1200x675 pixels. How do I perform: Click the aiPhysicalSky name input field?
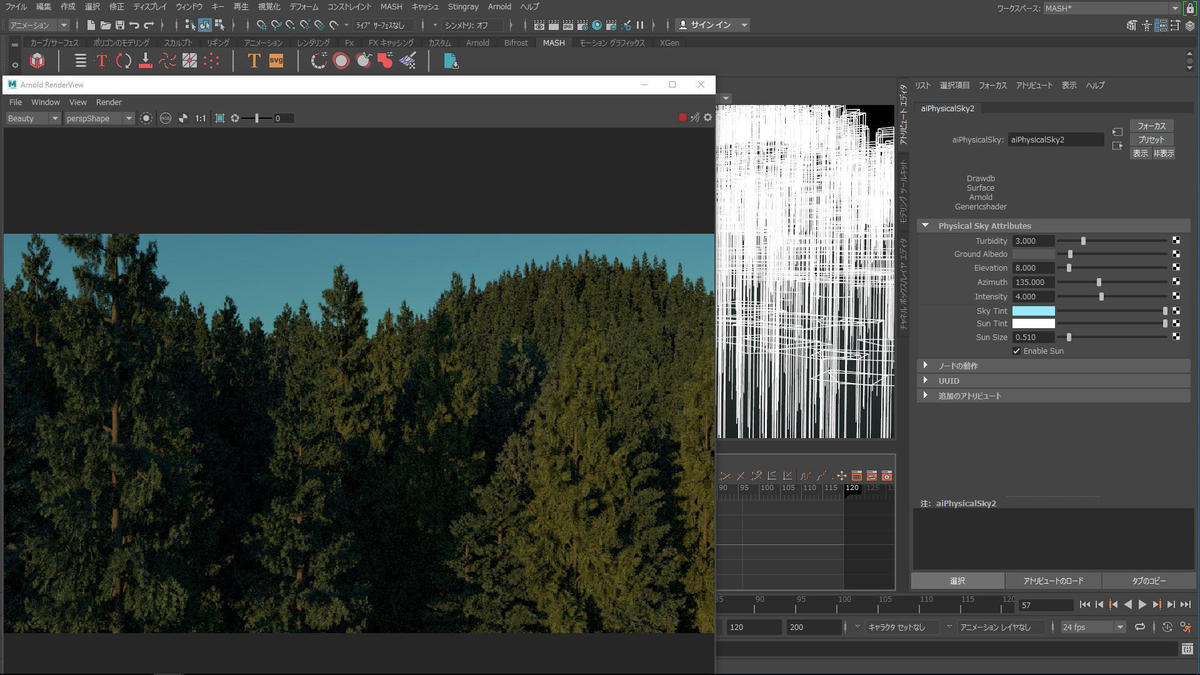(1056, 140)
